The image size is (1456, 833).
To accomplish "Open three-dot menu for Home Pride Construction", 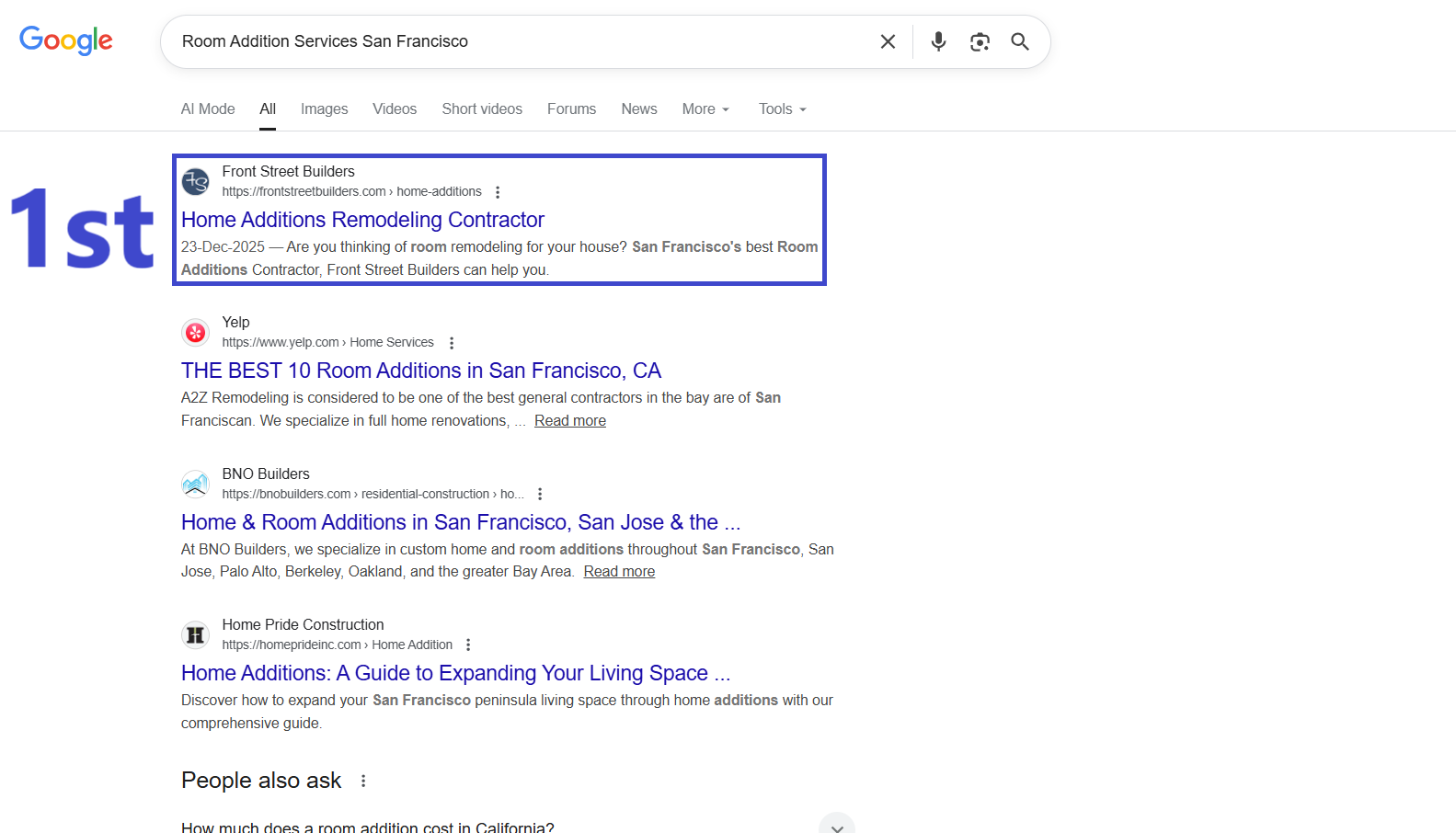I will click(468, 645).
